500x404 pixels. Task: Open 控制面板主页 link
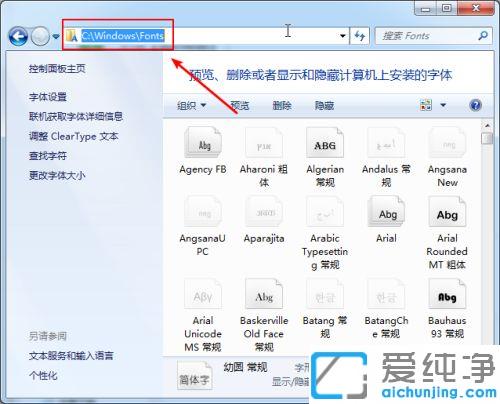[x=57, y=69]
